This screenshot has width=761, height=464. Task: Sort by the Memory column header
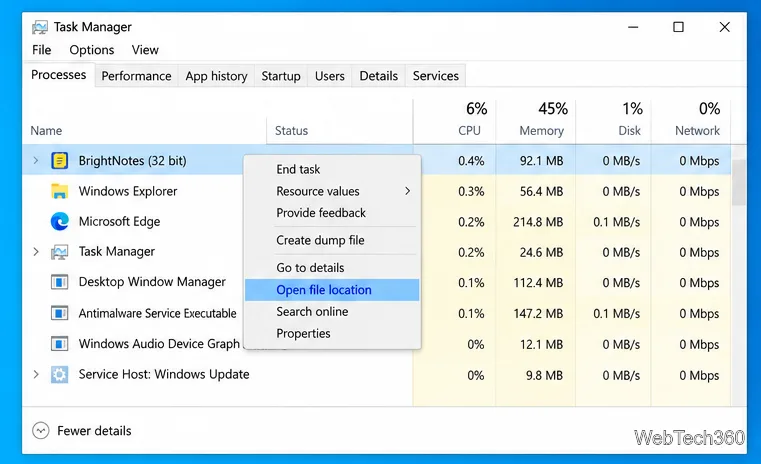[x=542, y=131]
